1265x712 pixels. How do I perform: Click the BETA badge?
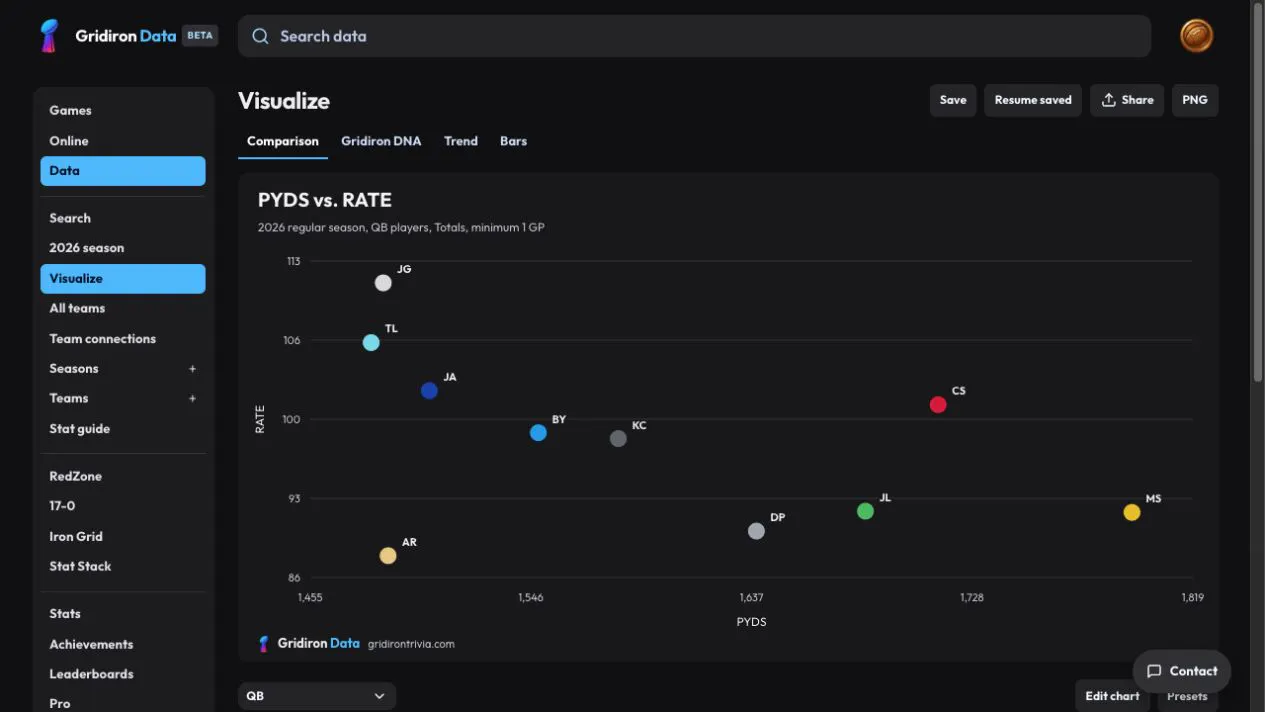[x=200, y=36]
